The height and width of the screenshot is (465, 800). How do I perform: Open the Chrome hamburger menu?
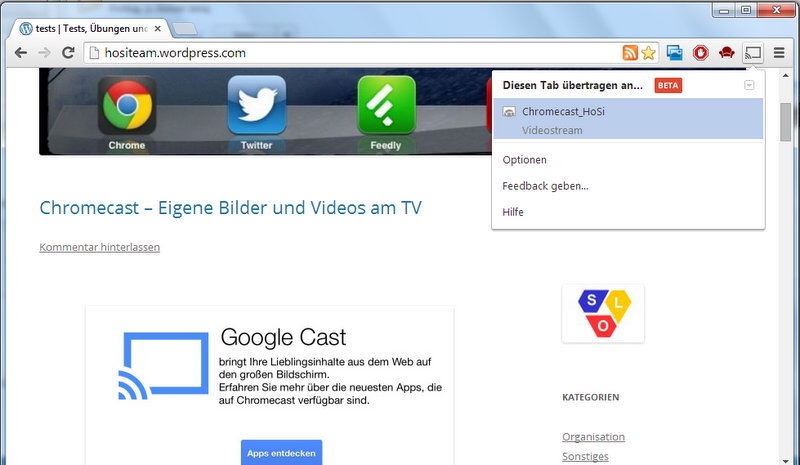[780, 52]
